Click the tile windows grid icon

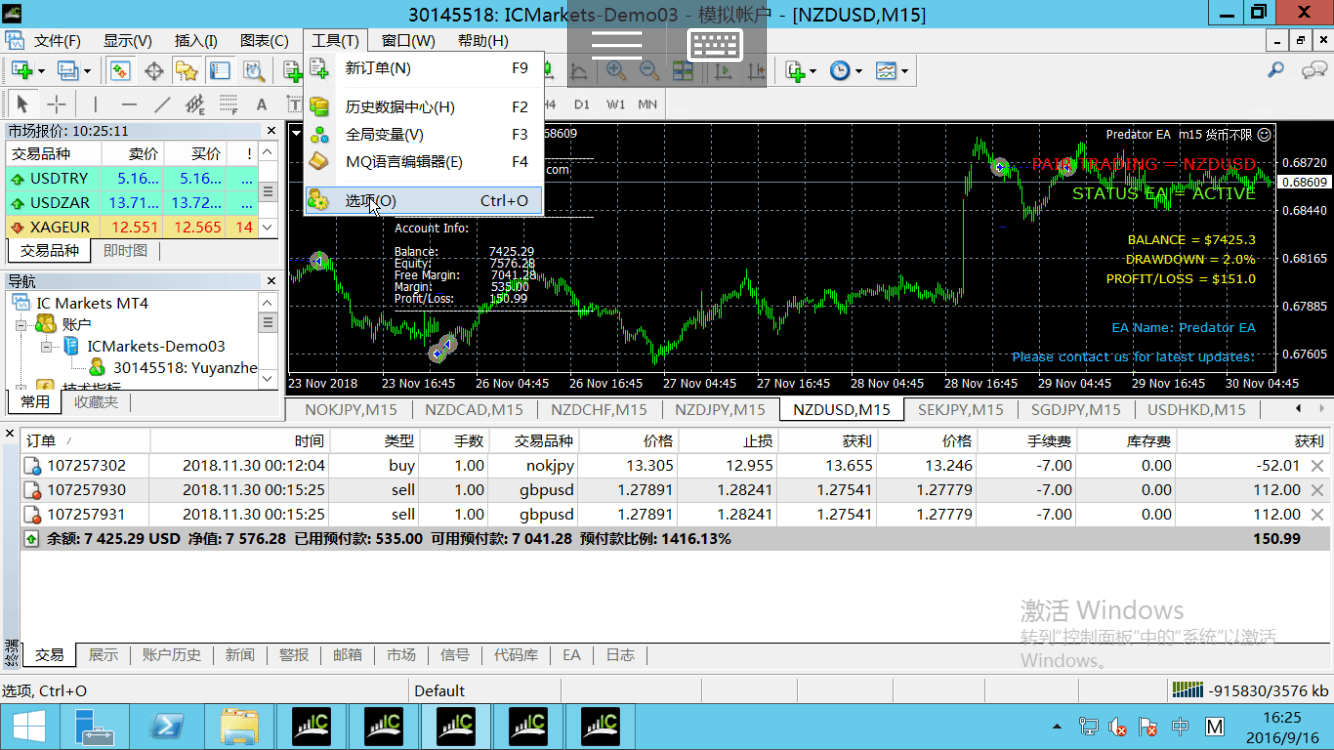pos(682,71)
